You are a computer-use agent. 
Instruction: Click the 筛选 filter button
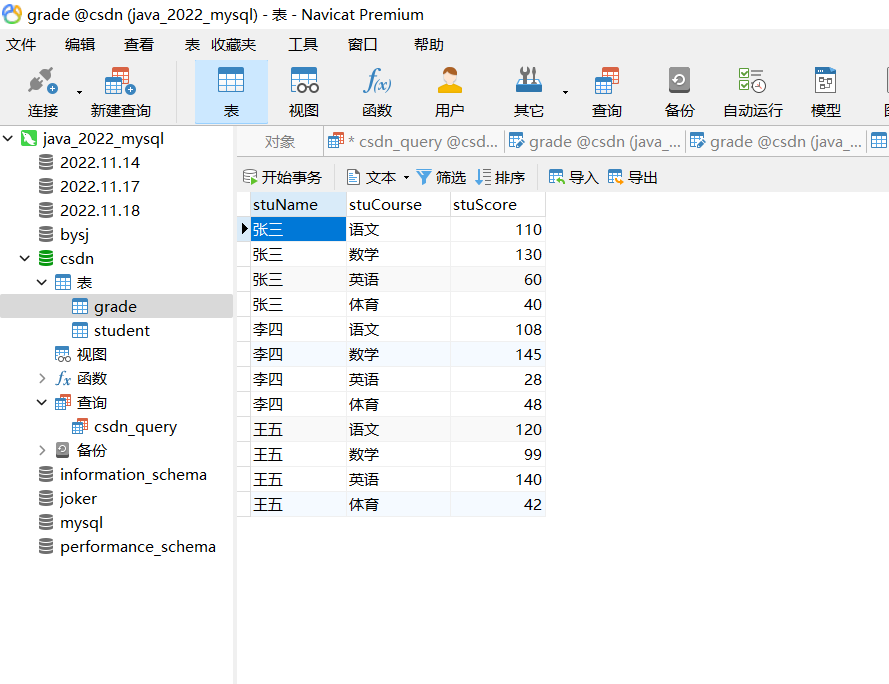[441, 178]
